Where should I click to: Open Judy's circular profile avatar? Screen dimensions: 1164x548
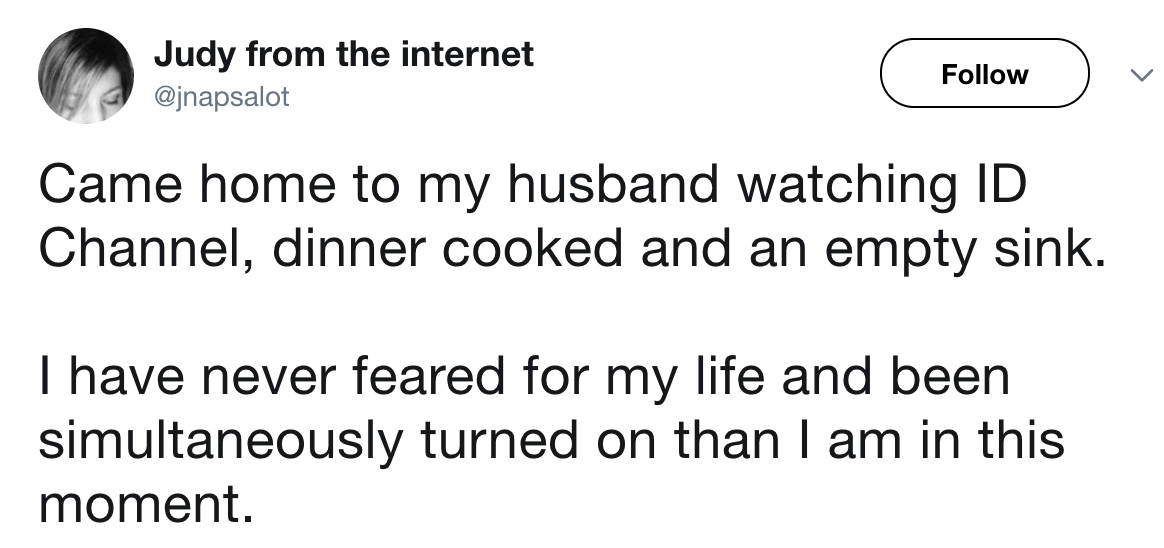click(x=86, y=76)
